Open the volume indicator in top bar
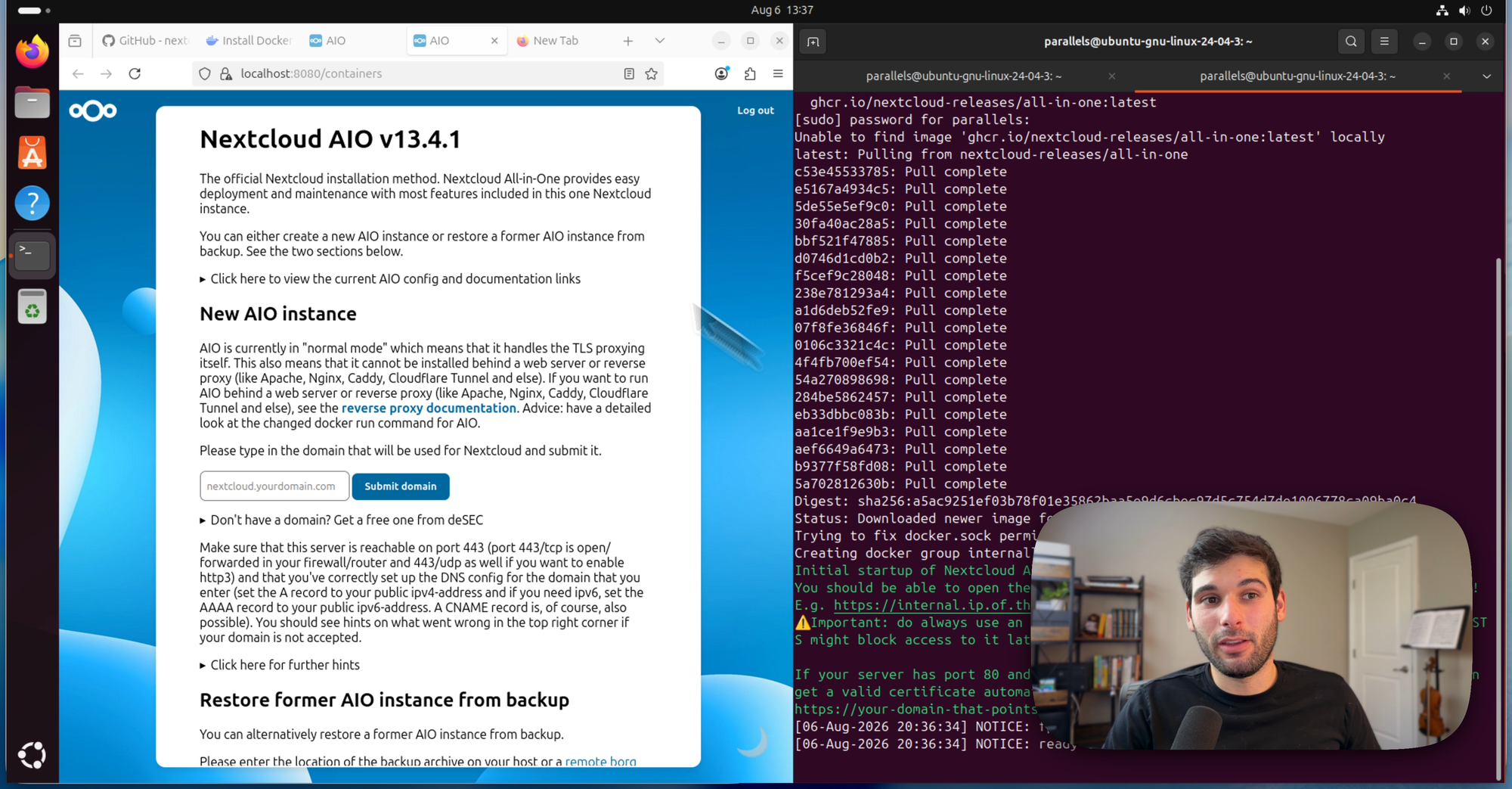This screenshot has width=1512, height=789. tap(1464, 11)
